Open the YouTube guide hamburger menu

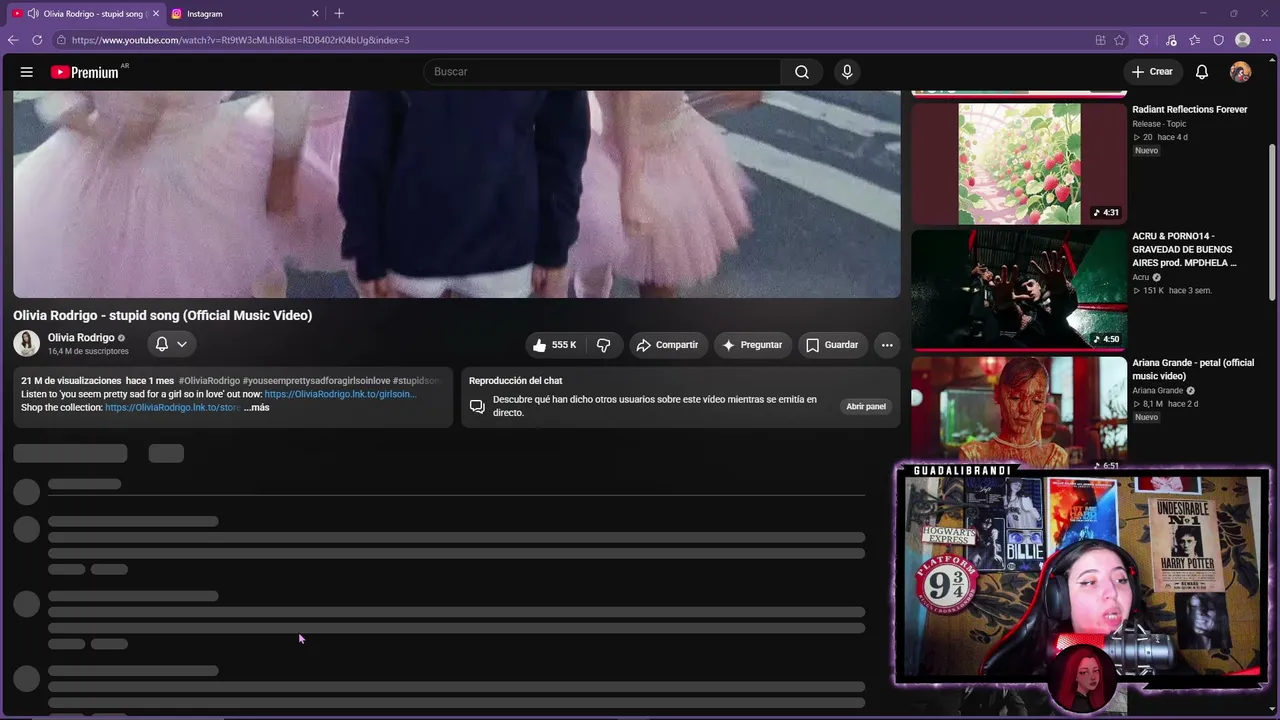coord(27,72)
